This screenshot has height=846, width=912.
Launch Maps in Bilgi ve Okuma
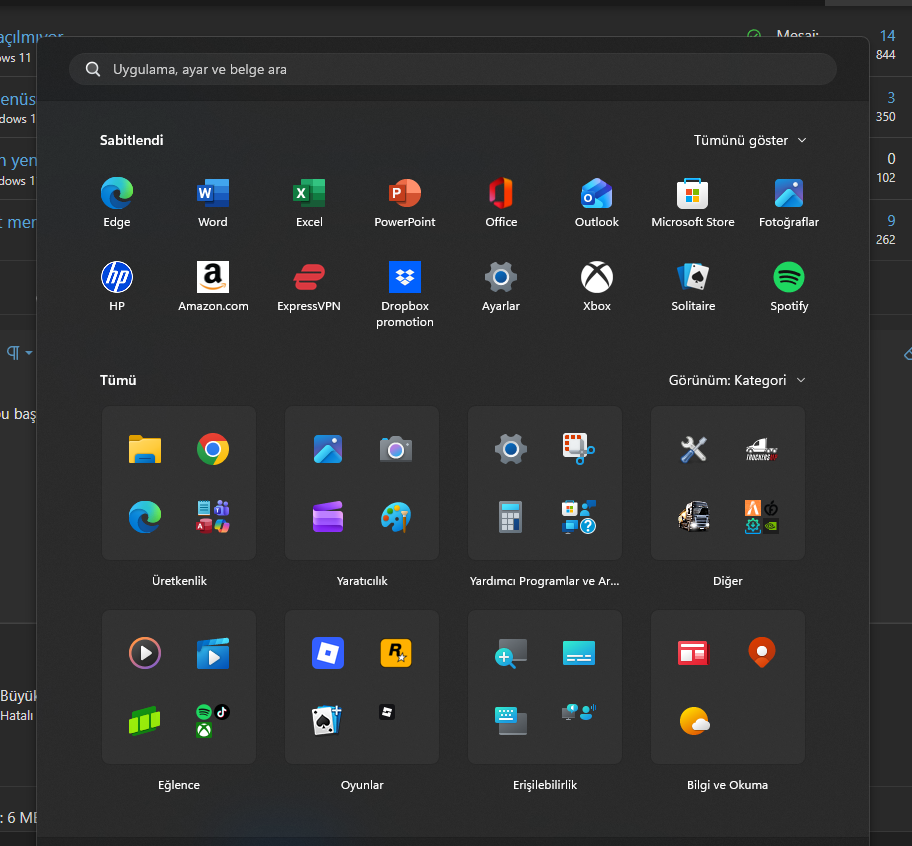[762, 653]
